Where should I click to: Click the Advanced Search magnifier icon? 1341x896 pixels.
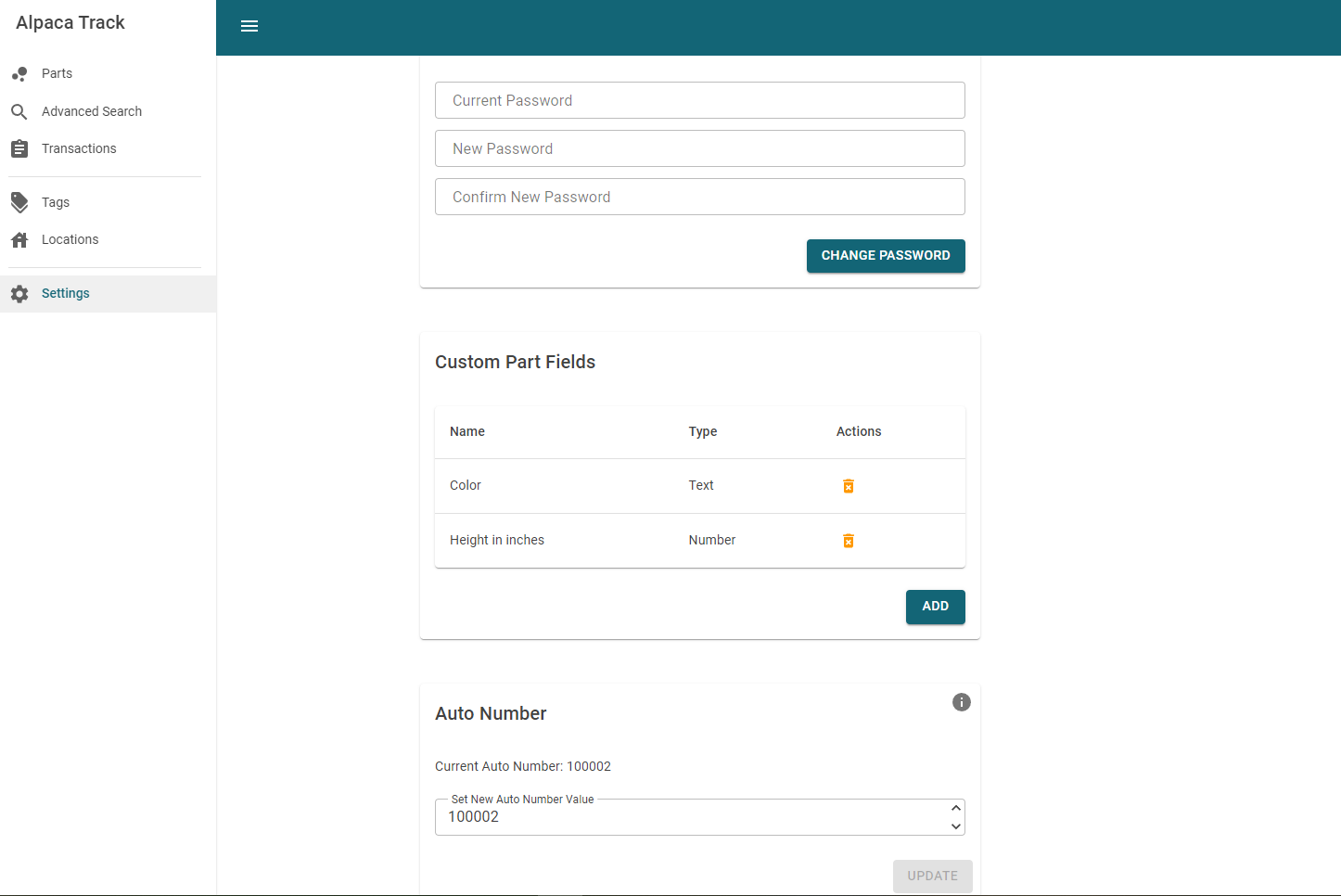[19, 112]
